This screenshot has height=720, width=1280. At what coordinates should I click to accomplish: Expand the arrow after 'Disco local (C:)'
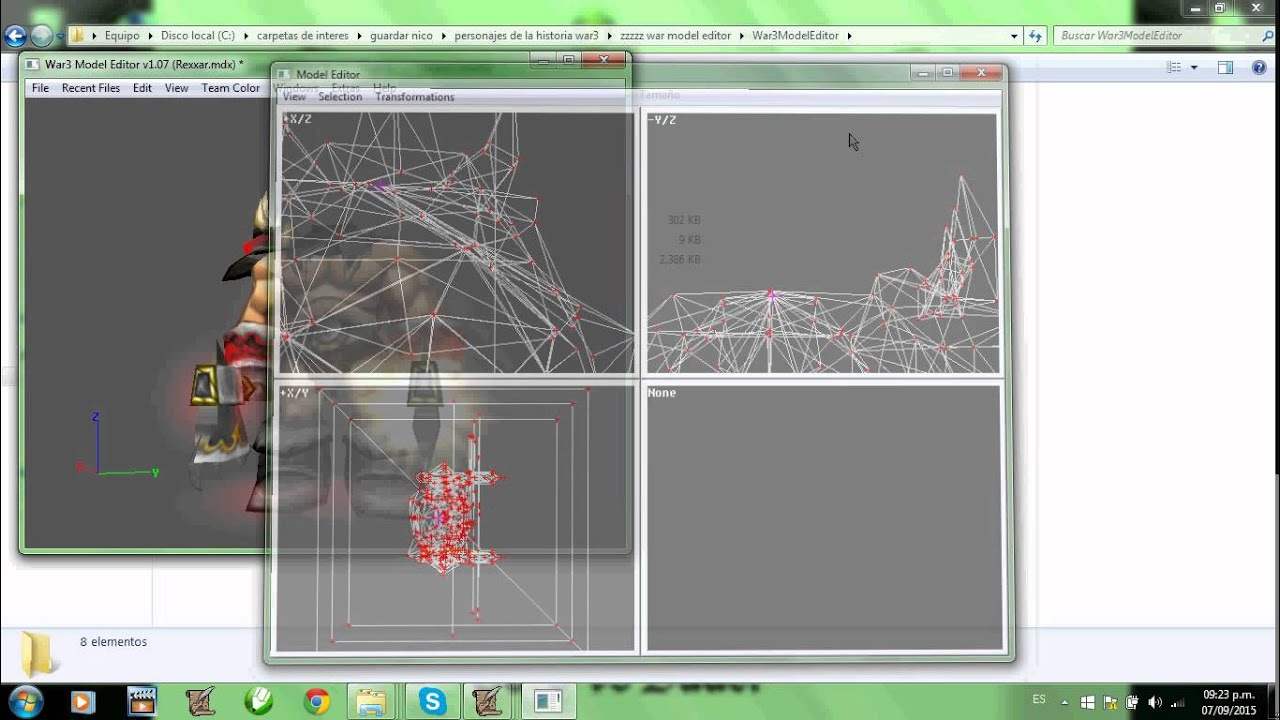245,36
